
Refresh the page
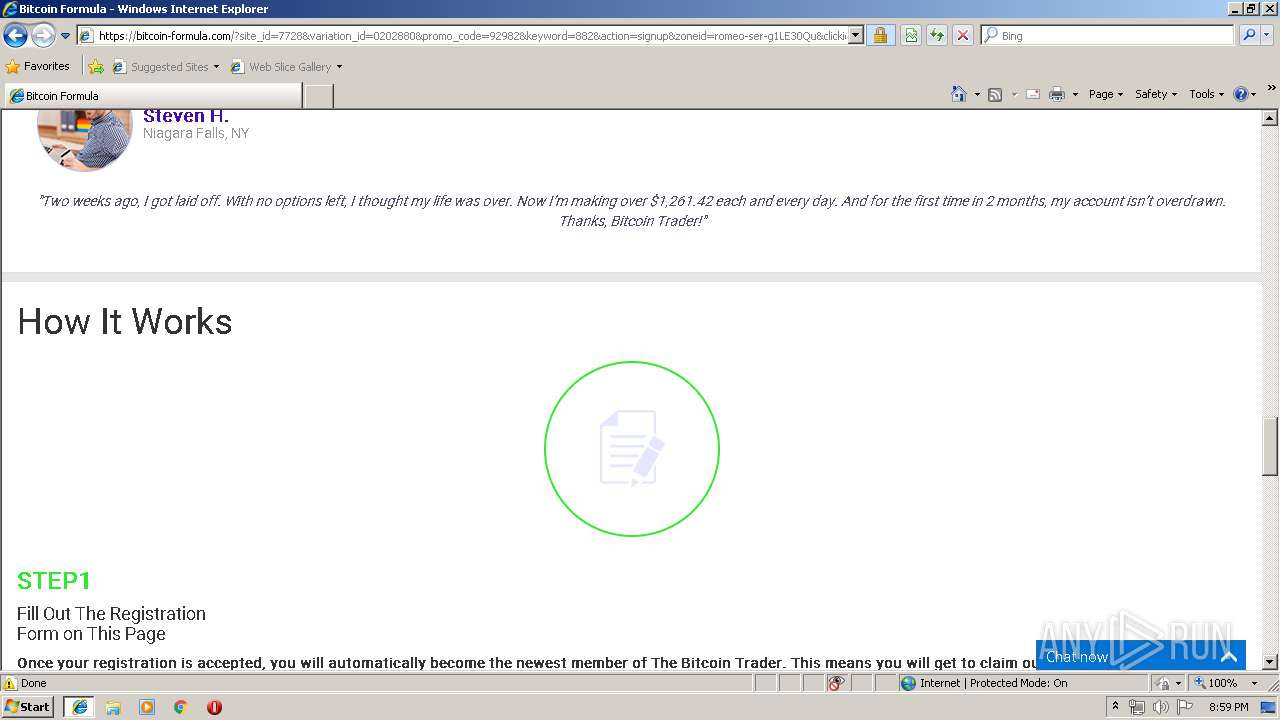[x=937, y=36]
